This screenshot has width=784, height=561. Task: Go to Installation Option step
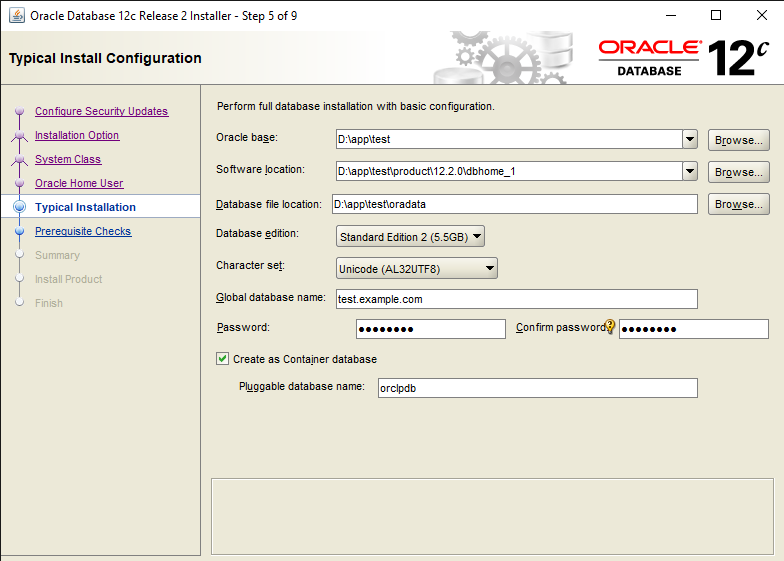coord(77,135)
